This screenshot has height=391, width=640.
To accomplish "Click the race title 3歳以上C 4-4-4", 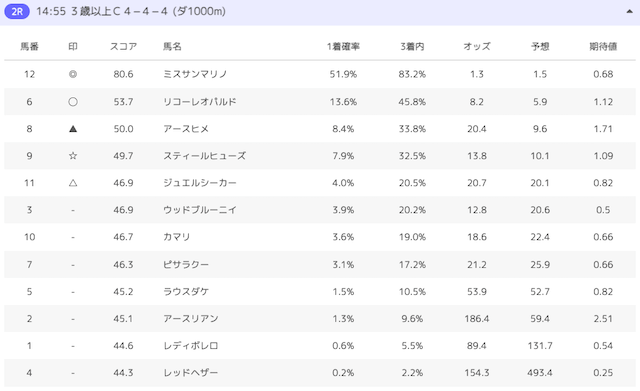I will 119,11.
